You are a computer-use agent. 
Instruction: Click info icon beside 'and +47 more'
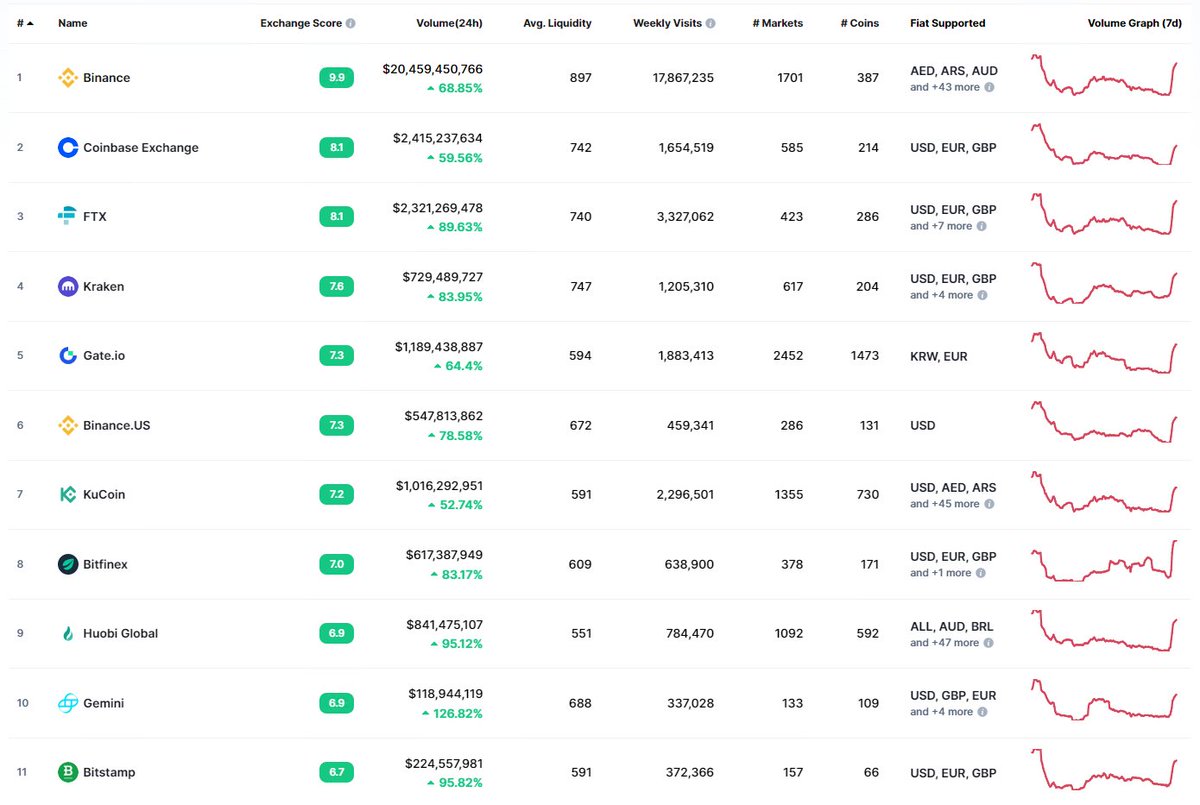(989, 644)
